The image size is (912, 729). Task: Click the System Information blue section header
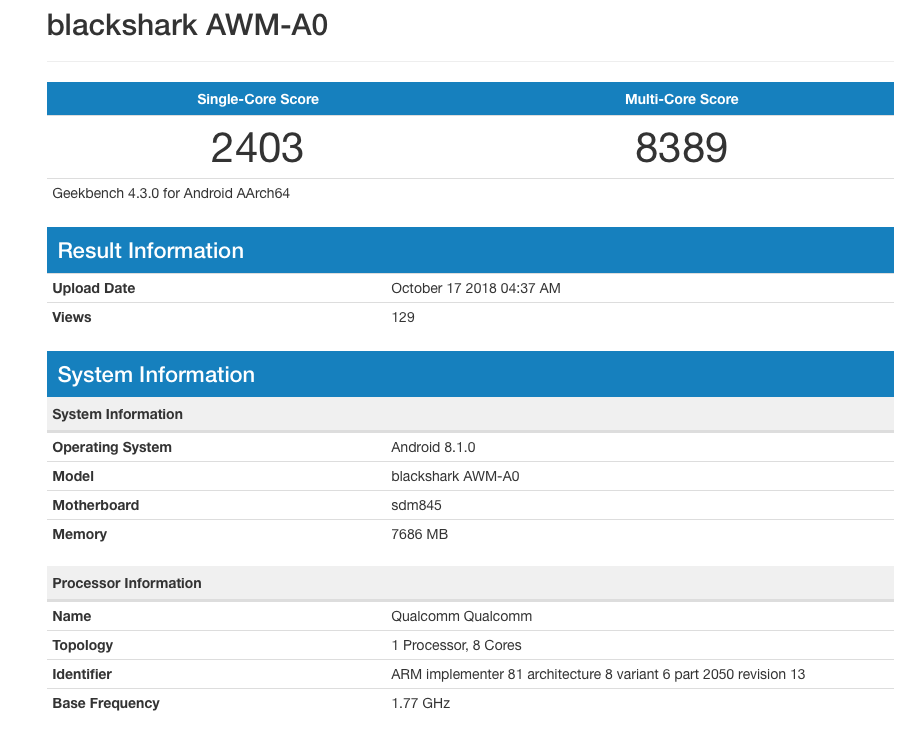click(x=156, y=375)
